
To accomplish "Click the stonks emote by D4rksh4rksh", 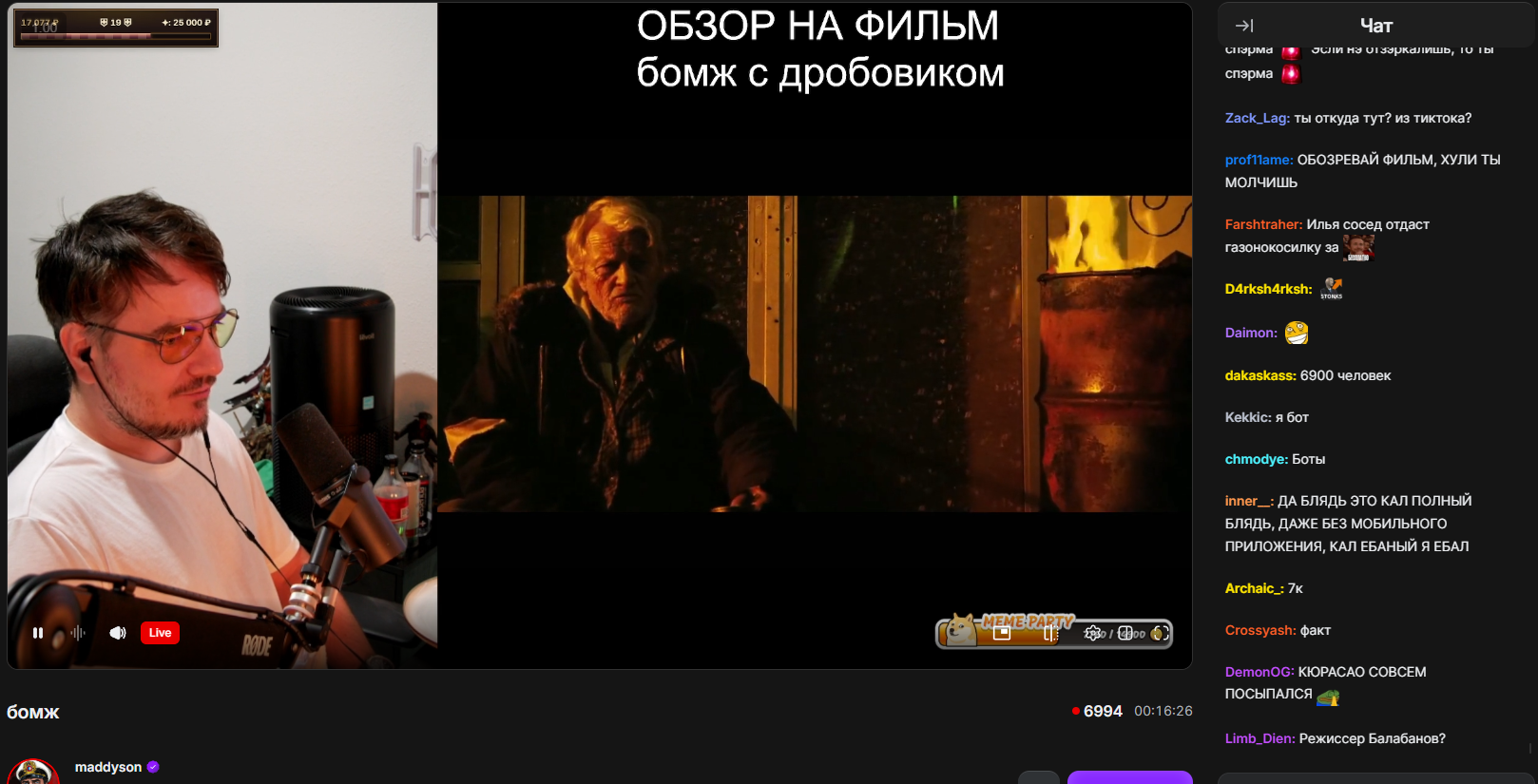I will 1332,289.
